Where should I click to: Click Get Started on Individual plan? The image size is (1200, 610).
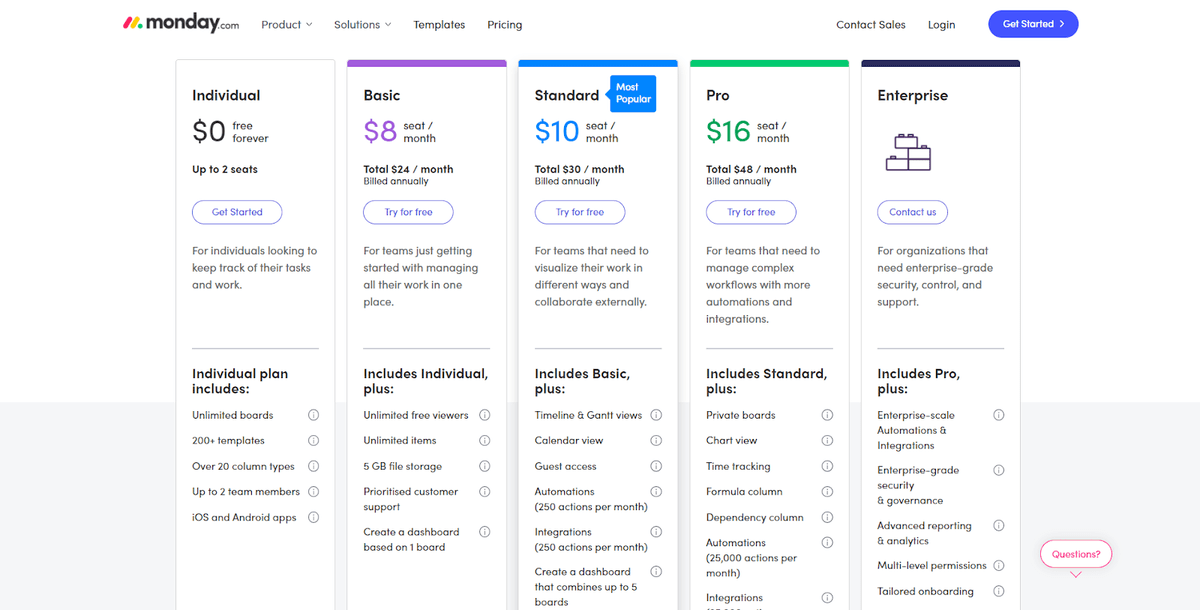click(x=237, y=212)
